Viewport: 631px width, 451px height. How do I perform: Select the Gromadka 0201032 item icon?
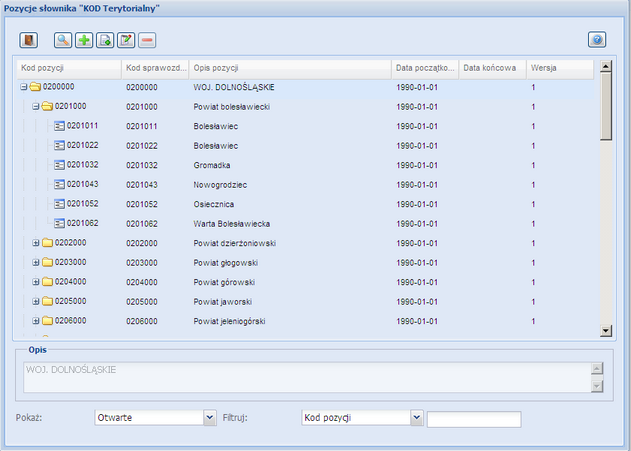(59, 165)
